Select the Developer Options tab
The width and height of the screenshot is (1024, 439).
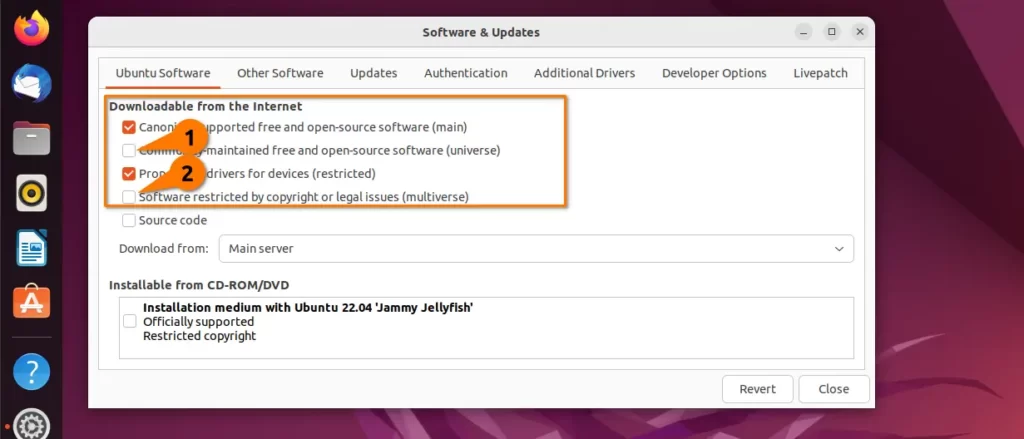(x=714, y=73)
